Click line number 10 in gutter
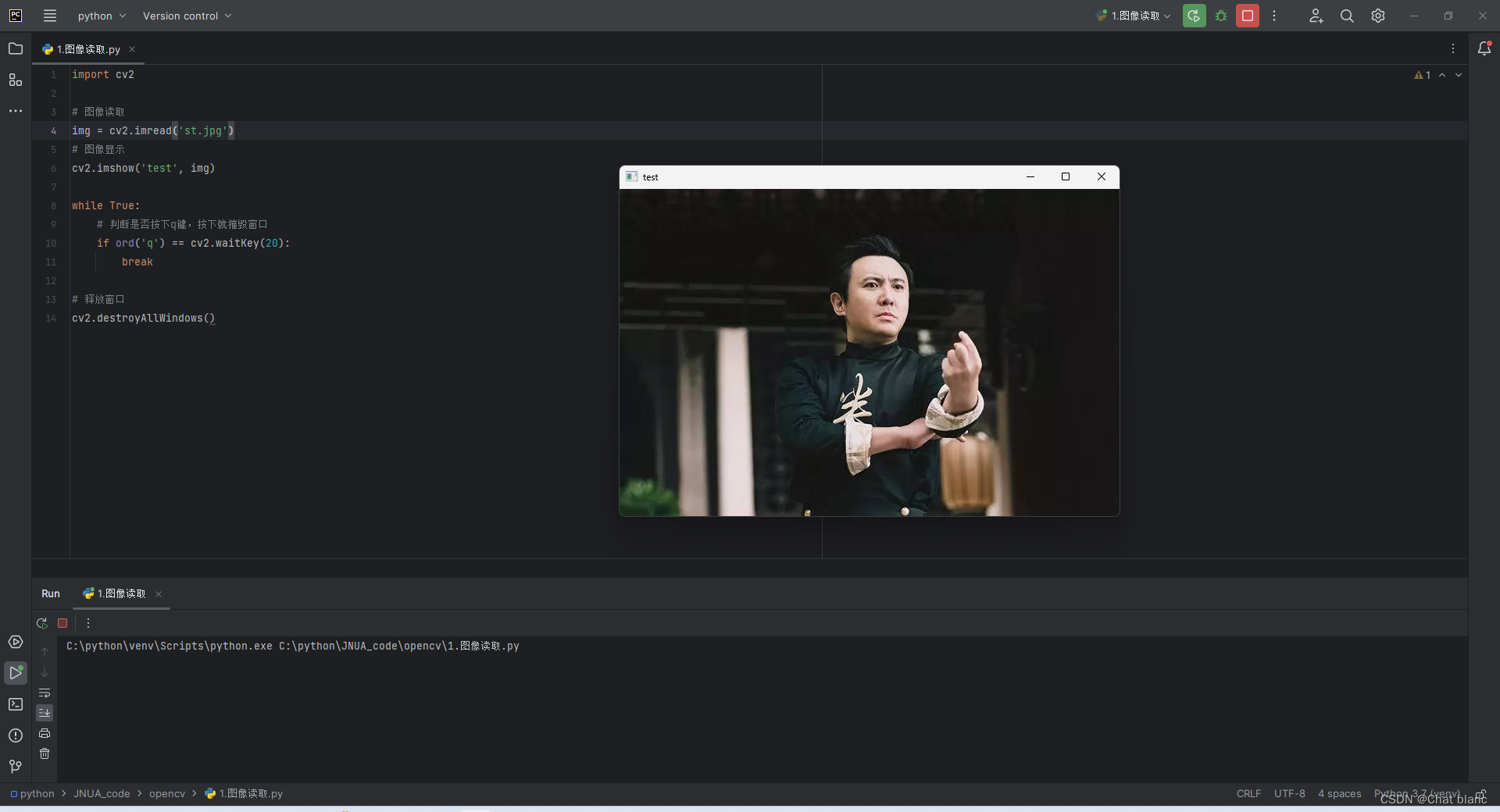The height and width of the screenshot is (812, 1500). click(x=51, y=243)
